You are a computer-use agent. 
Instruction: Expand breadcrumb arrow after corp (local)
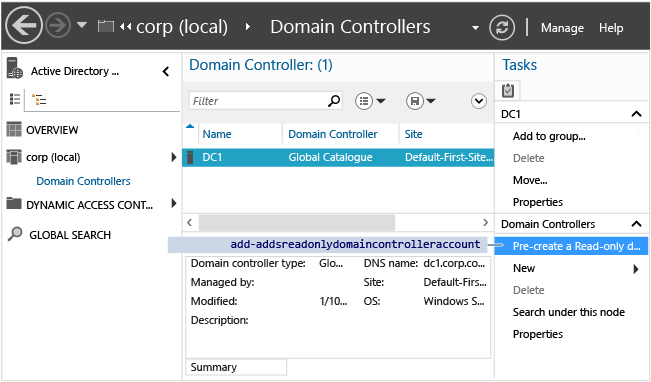[248, 27]
